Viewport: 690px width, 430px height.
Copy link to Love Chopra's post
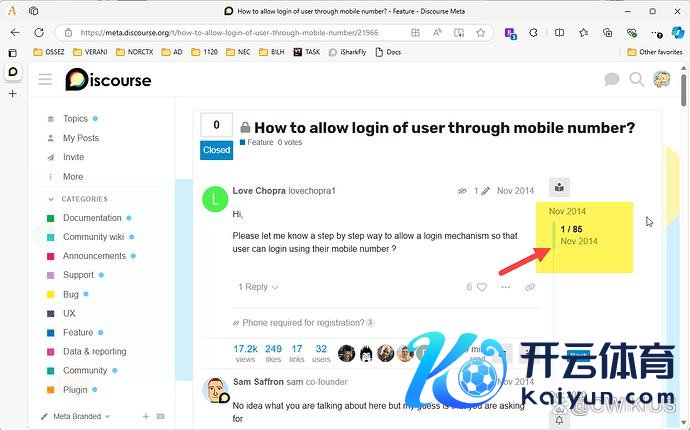point(530,287)
